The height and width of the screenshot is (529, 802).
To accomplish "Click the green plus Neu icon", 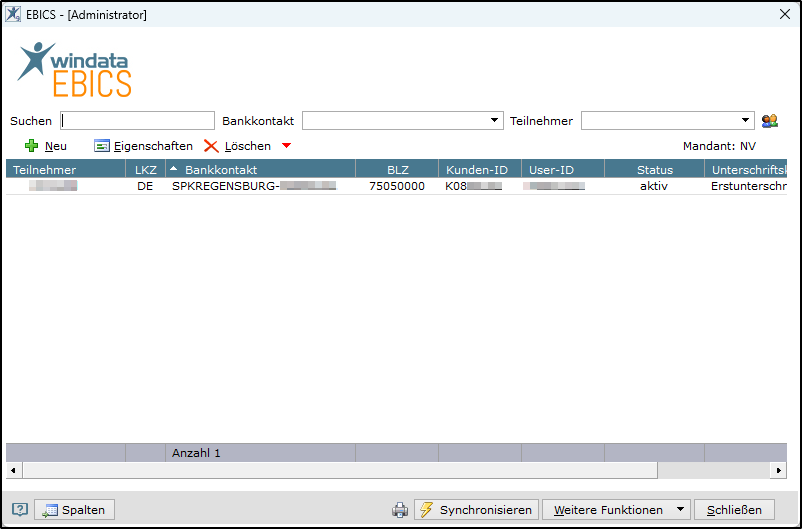I will (x=32, y=146).
